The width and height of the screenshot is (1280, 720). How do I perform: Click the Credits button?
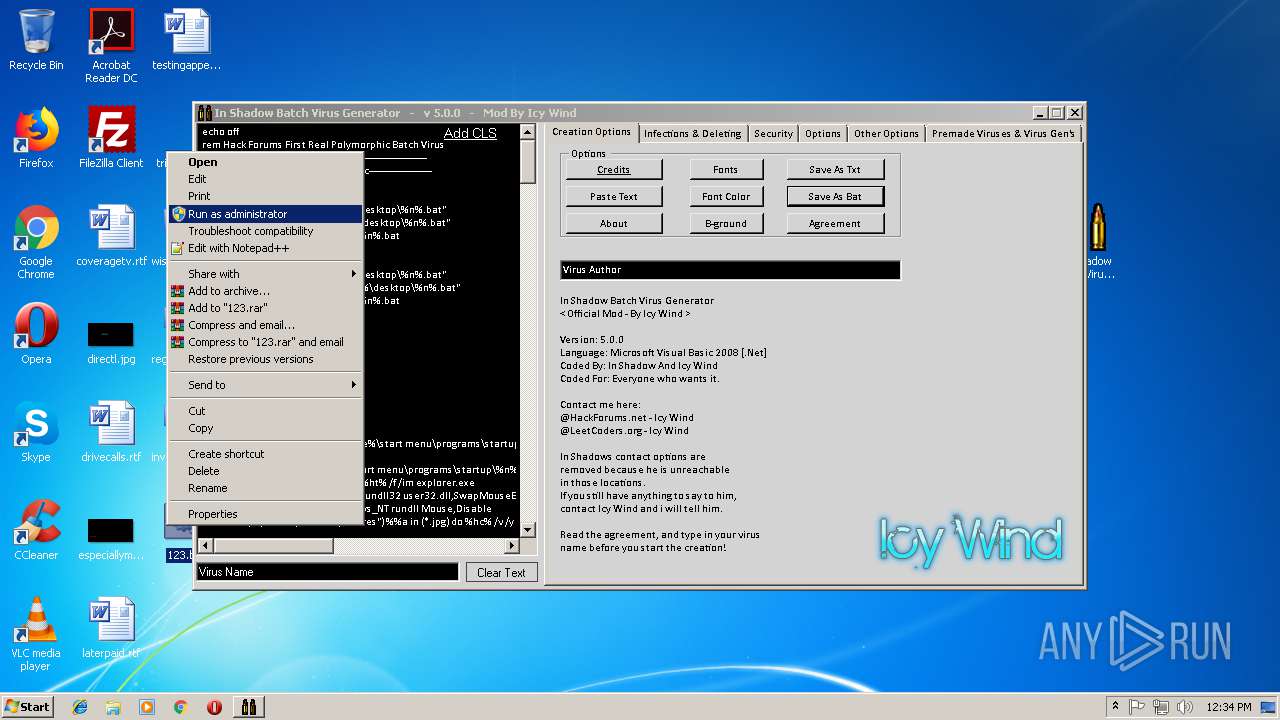614,170
